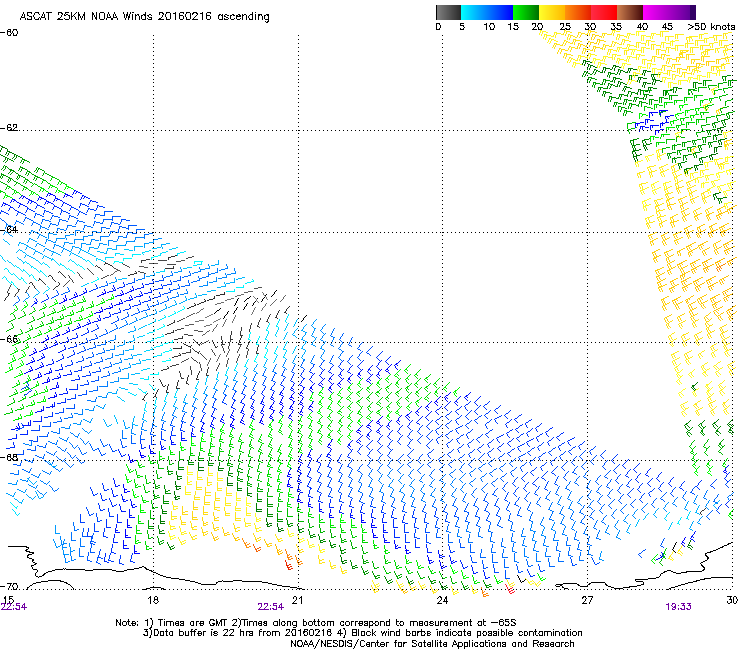Click the '>50 knots' legend label
The image size is (740, 650).
tap(711, 27)
